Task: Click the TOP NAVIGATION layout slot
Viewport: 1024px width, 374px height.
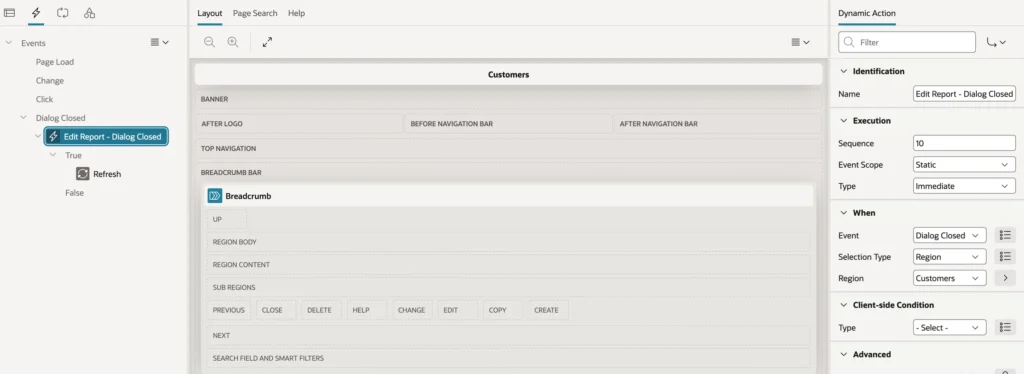Action: 508,148
